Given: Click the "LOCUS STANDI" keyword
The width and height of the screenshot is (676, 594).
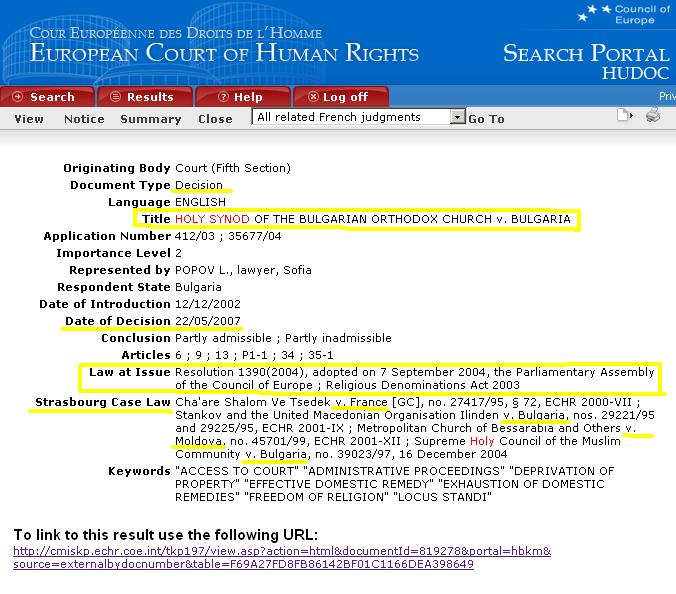Looking at the screenshot, I should (x=443, y=497).
